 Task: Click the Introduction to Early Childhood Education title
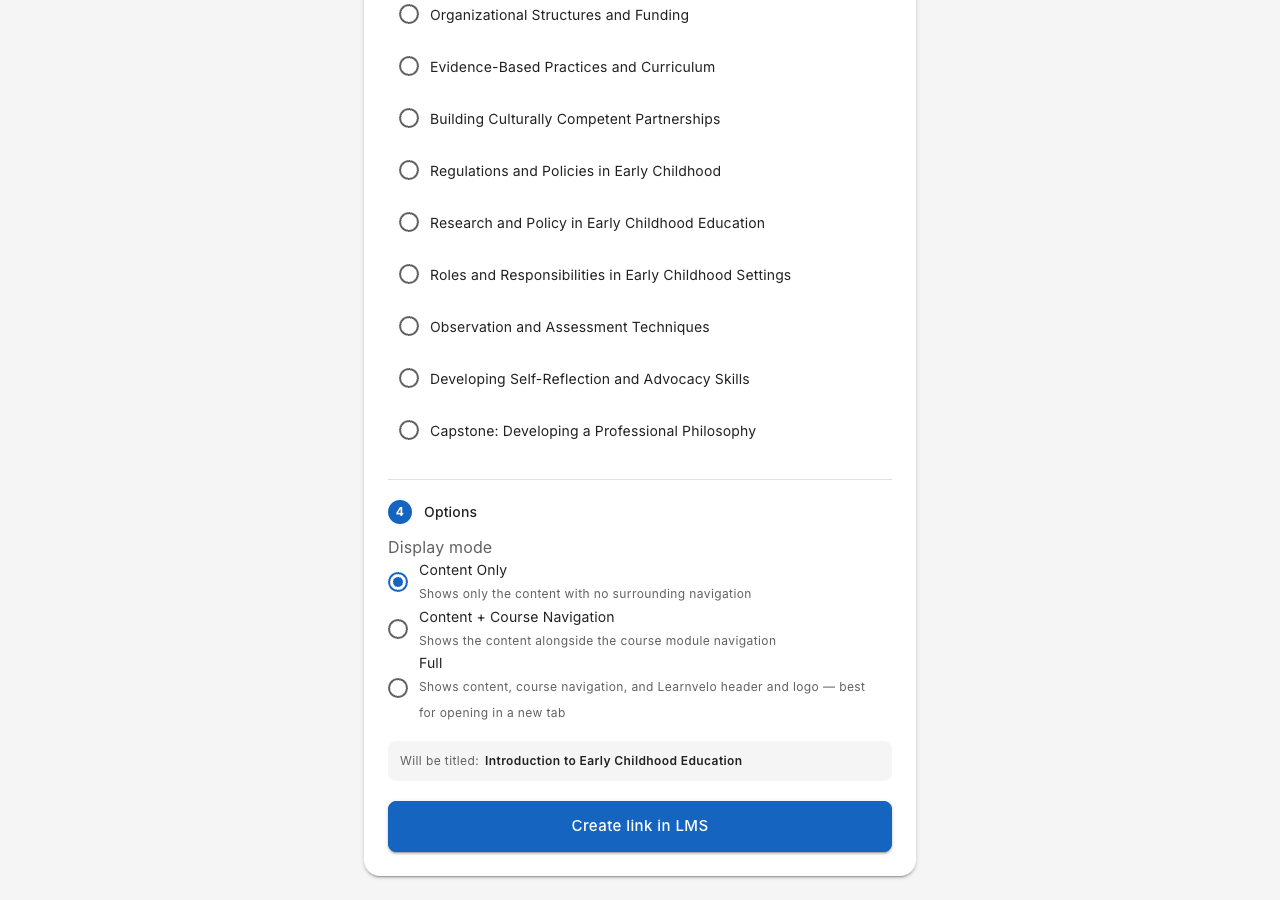point(613,761)
